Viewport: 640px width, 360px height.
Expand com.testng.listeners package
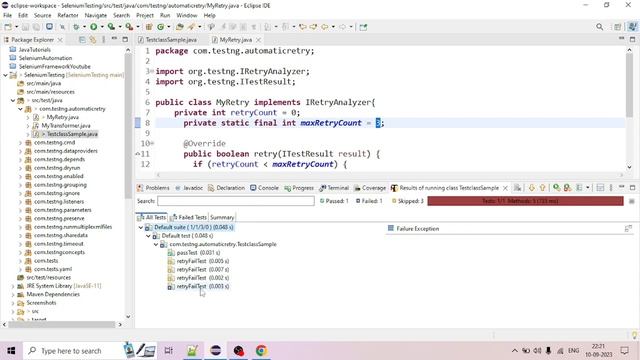point(20,202)
